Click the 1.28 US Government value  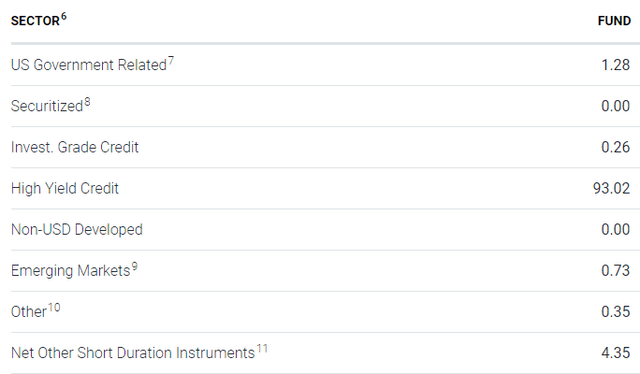[616, 65]
